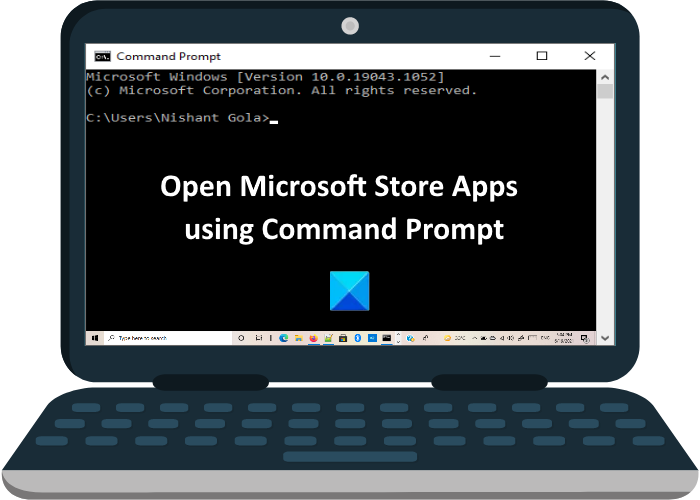
Task: Open the blue Mail-style taskbar app
Action: [x=372, y=338]
